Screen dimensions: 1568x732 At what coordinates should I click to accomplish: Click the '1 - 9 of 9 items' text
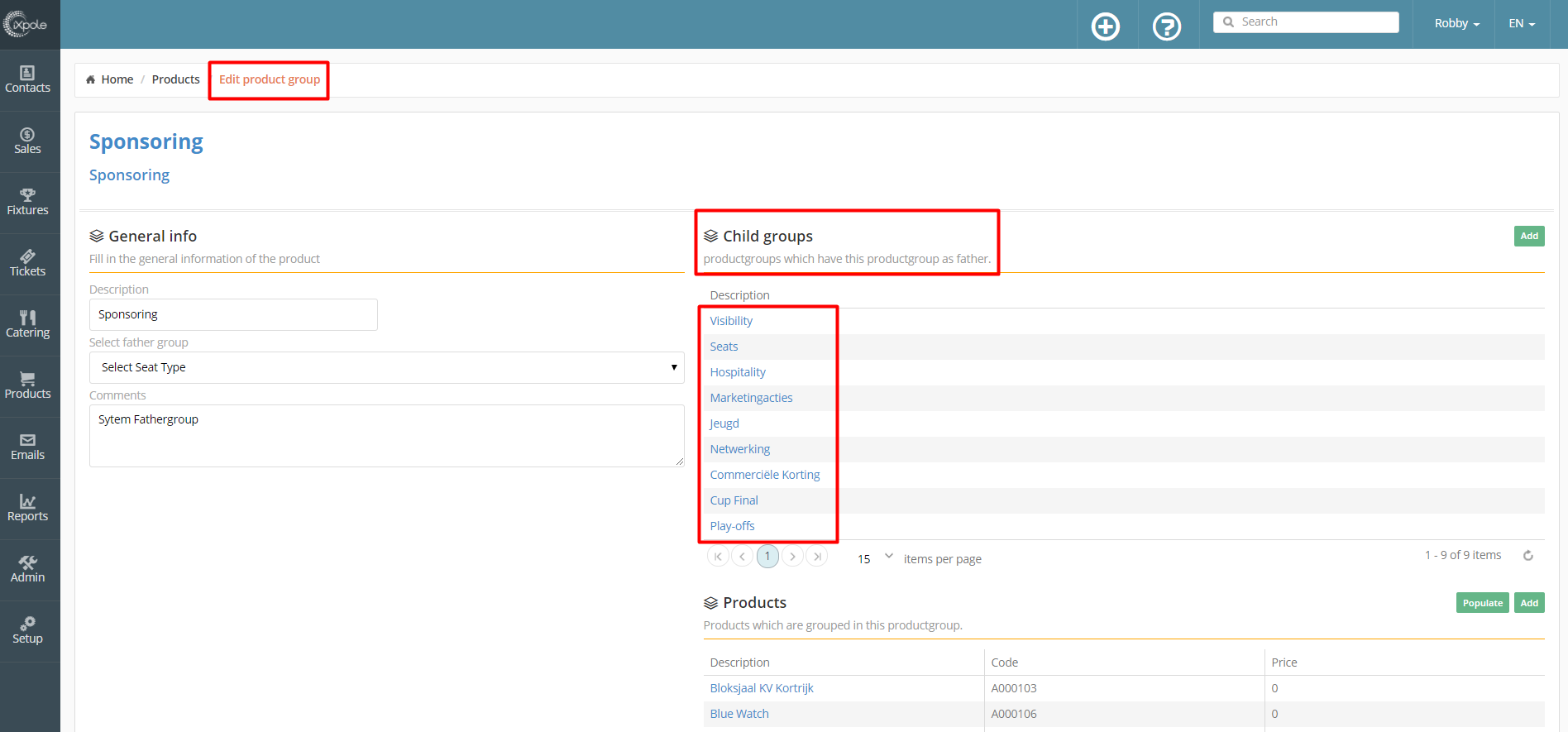tap(1463, 555)
